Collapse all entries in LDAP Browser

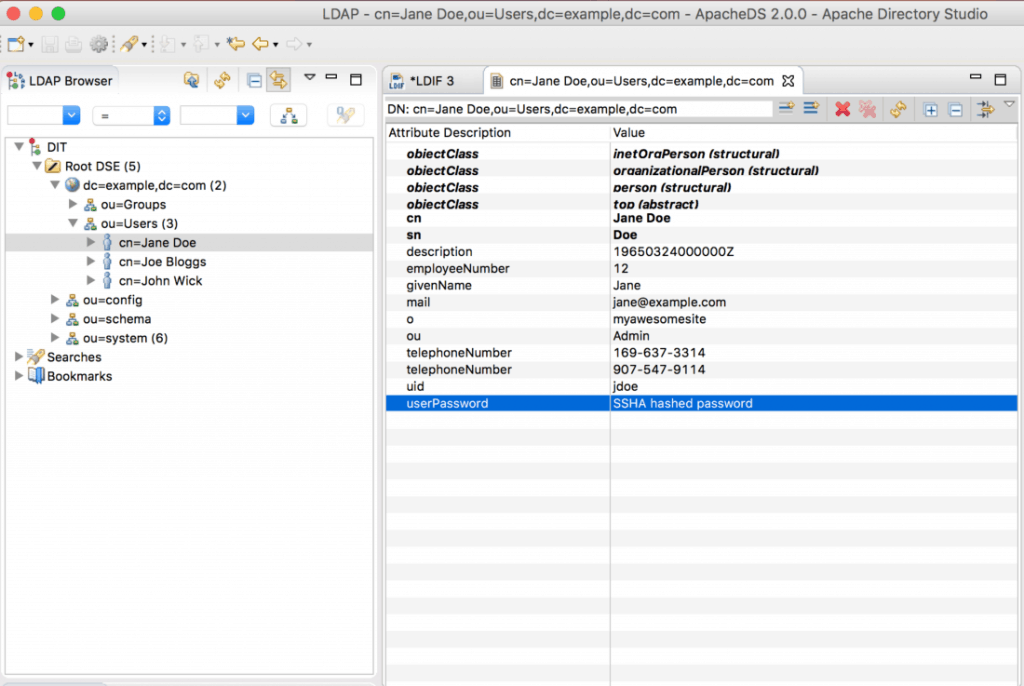[x=254, y=80]
